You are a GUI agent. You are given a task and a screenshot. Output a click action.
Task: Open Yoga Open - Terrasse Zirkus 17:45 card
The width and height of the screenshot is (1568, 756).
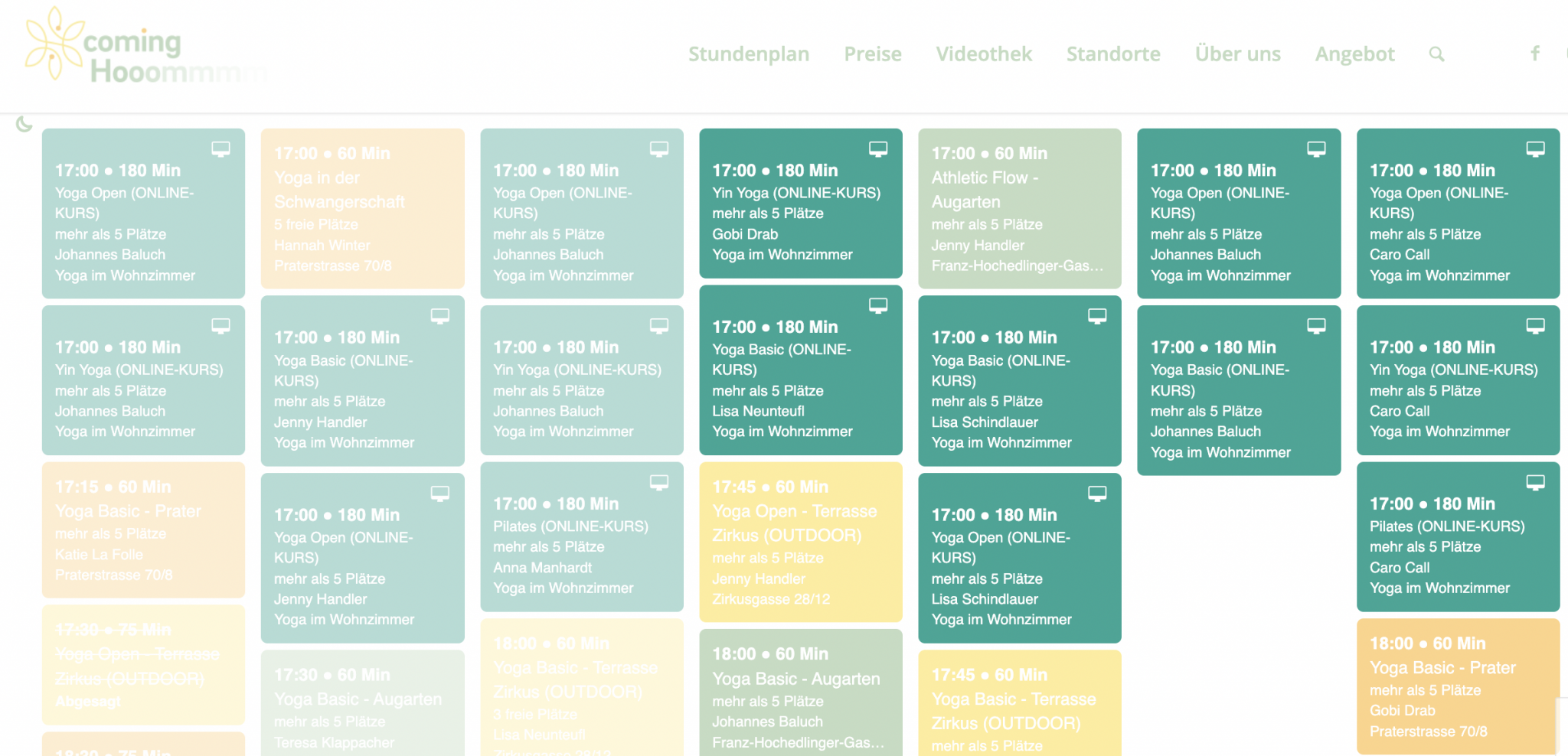801,542
